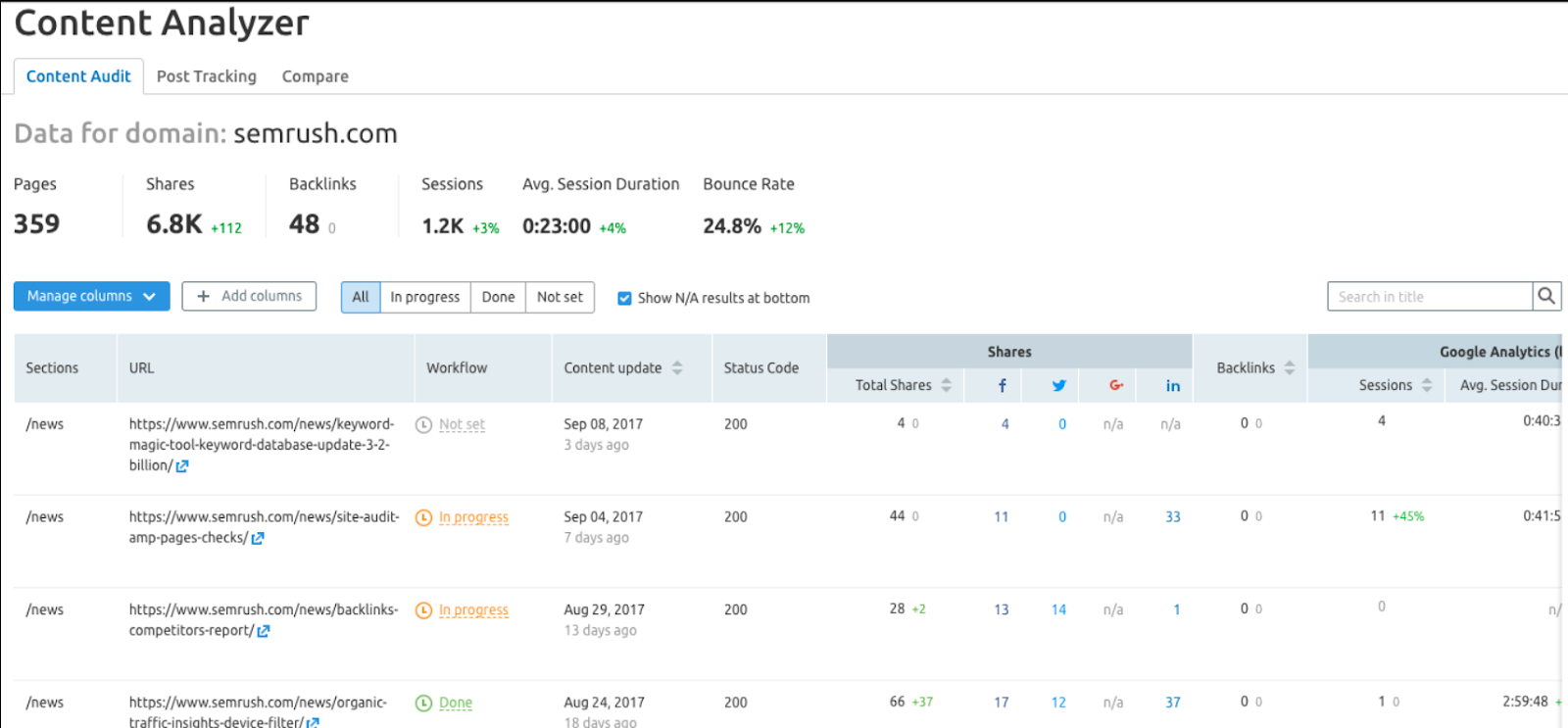The height and width of the screenshot is (728, 1568).
Task: Click the Google Plus shares column icon
Action: pyautogui.click(x=1115, y=386)
